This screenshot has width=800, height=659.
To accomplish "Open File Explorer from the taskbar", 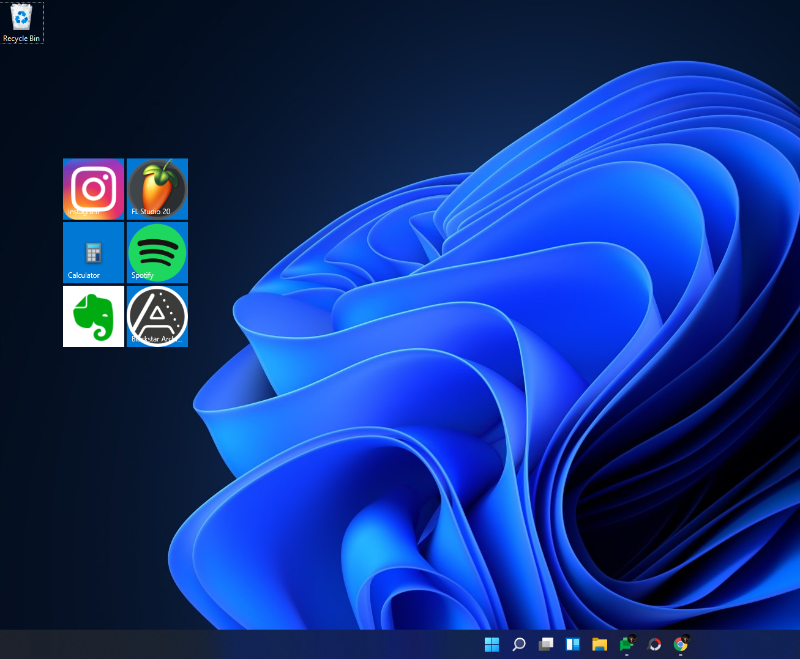I will tap(600, 645).
